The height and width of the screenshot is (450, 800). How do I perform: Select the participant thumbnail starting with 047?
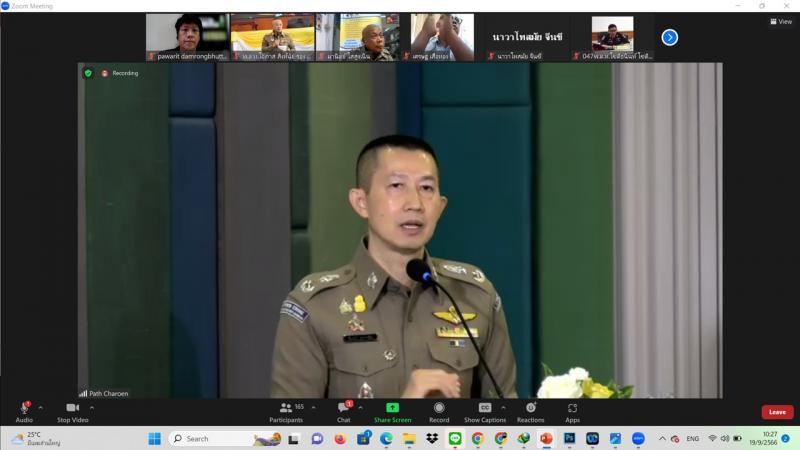pos(613,37)
